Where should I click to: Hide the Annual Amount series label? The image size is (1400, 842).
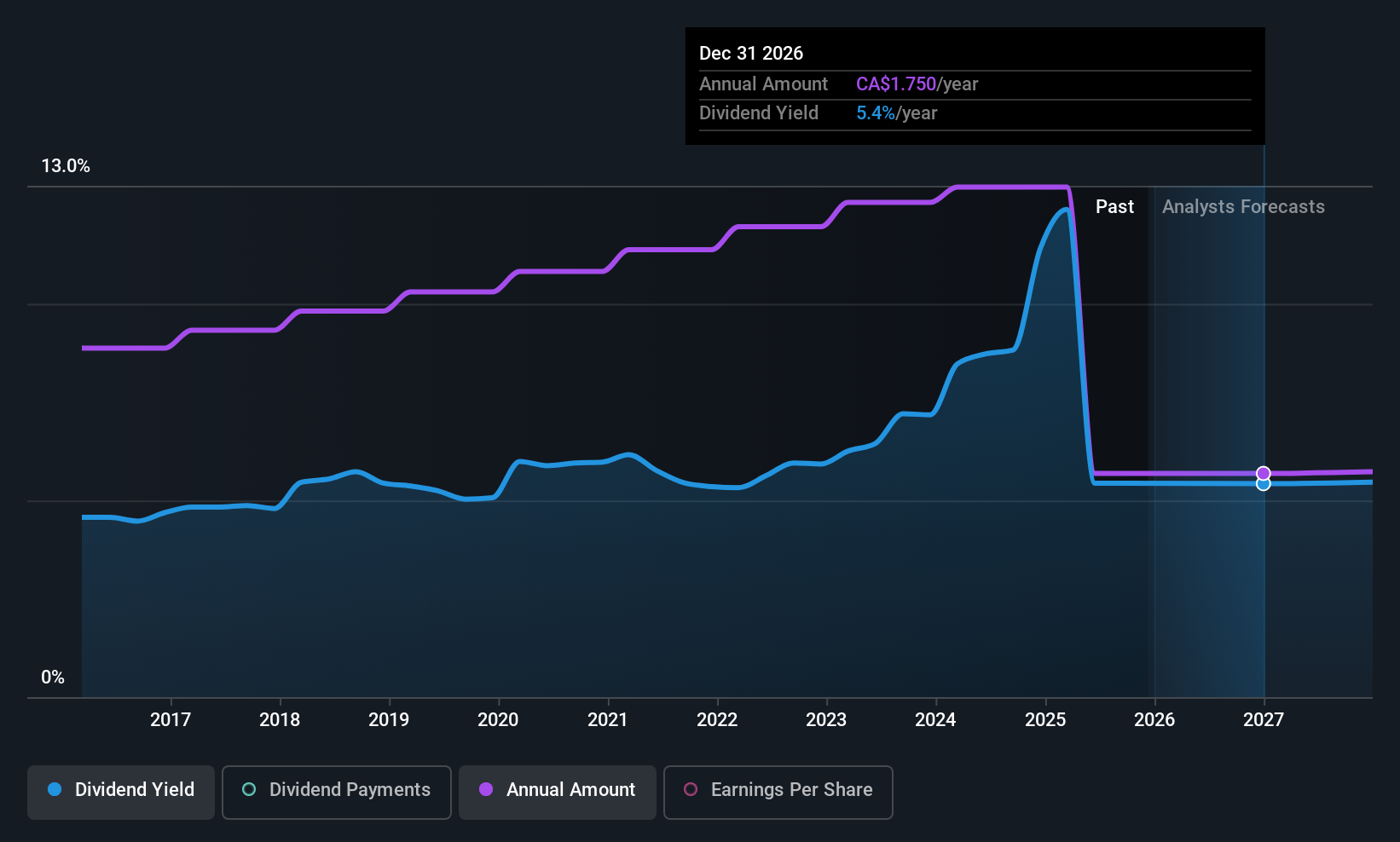(x=570, y=789)
